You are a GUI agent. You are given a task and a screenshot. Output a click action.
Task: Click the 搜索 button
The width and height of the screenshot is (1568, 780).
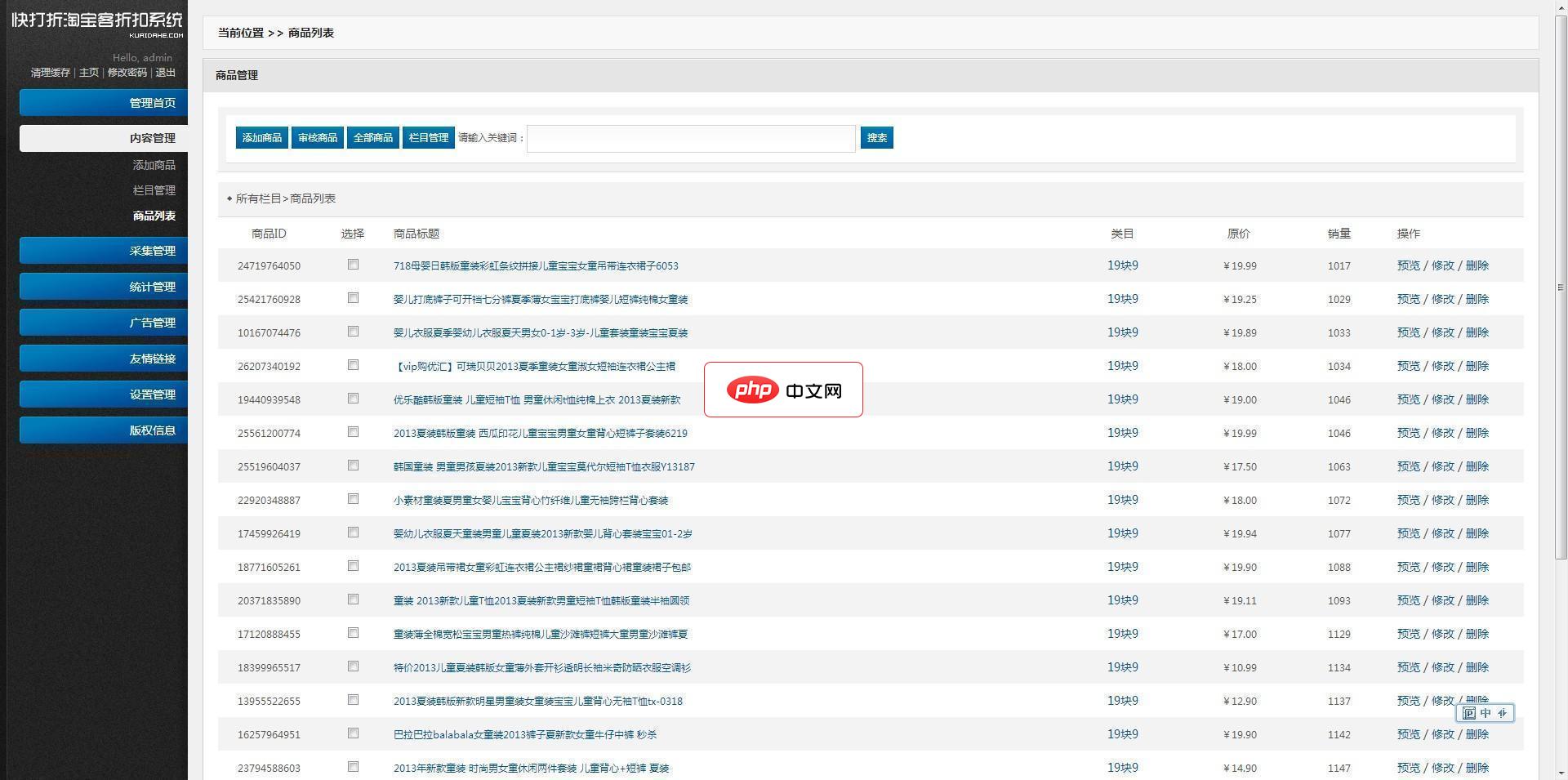(x=876, y=138)
